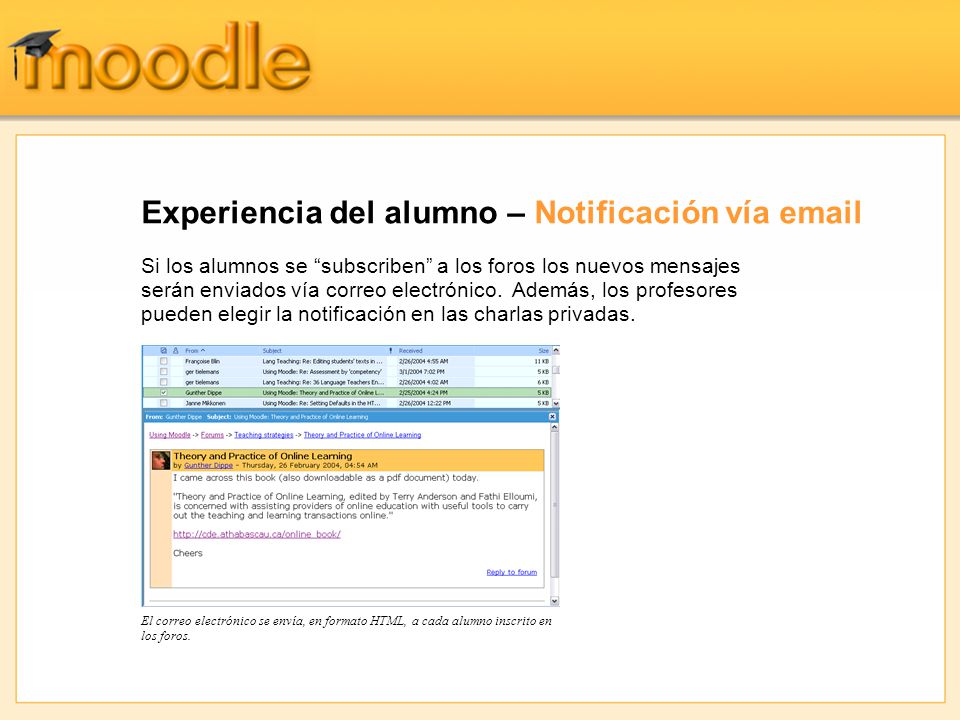960x720 pixels.
Task: Click the select-all checkmark column header icon
Action: (163, 351)
